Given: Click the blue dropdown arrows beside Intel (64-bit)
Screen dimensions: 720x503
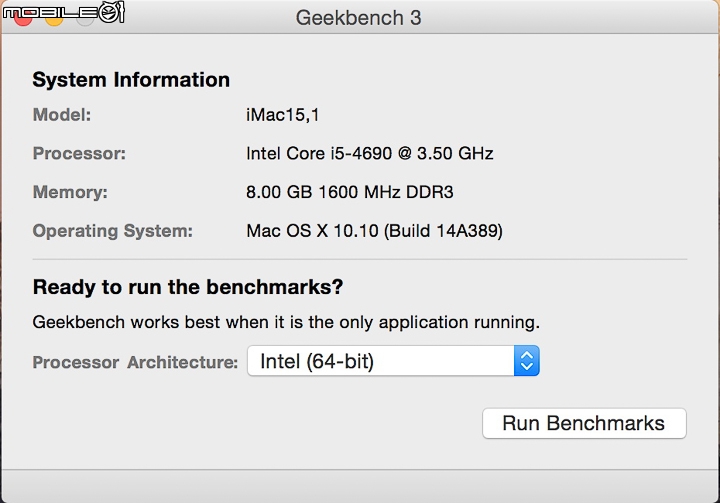Looking at the screenshot, I should 527,361.
